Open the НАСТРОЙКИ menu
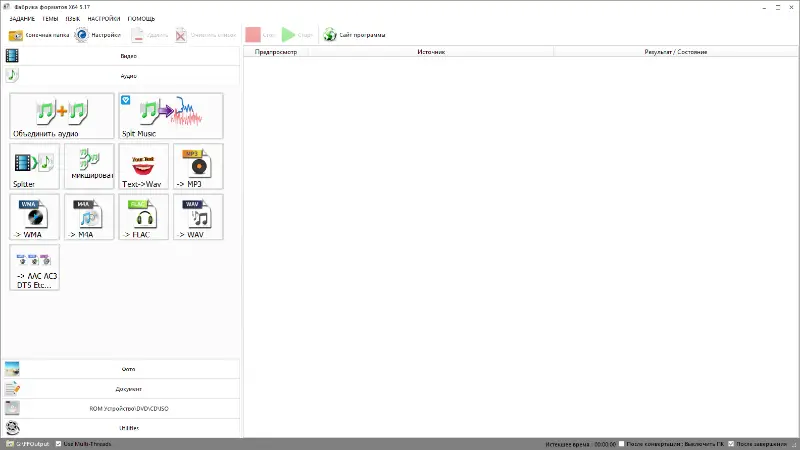 click(x=104, y=19)
